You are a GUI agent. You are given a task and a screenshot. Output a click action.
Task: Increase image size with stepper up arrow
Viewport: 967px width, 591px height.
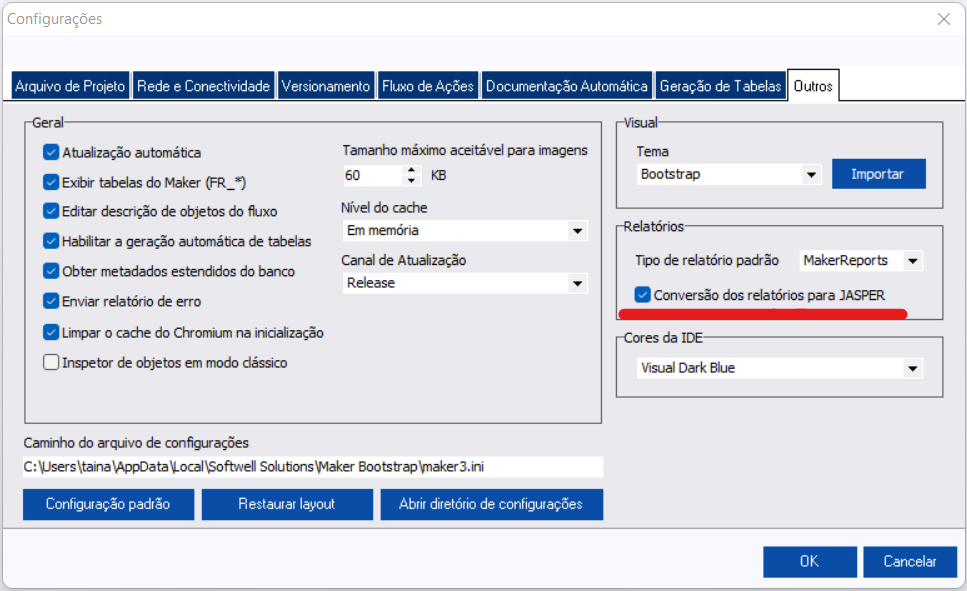point(411,170)
